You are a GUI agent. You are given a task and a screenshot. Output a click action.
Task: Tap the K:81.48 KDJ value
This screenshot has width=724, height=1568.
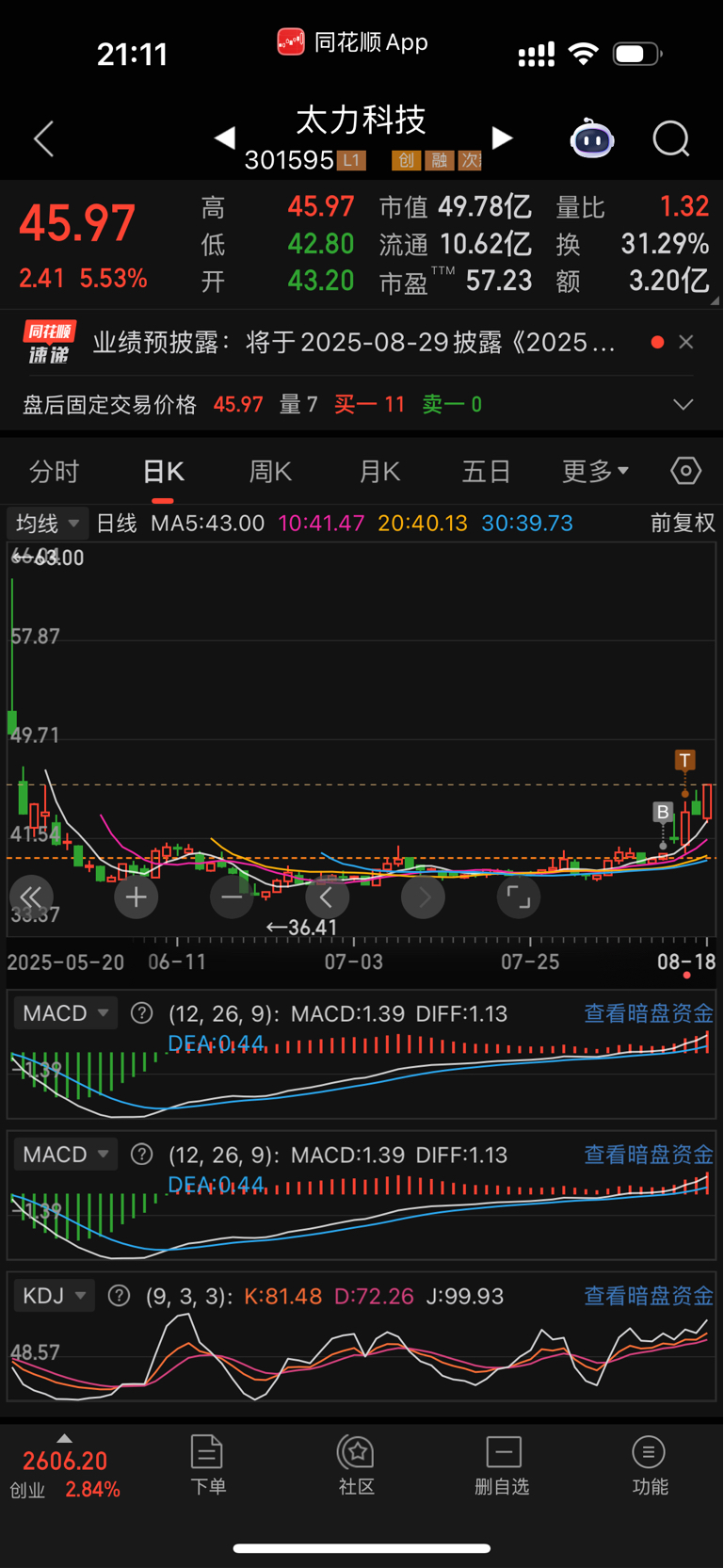(282, 1296)
